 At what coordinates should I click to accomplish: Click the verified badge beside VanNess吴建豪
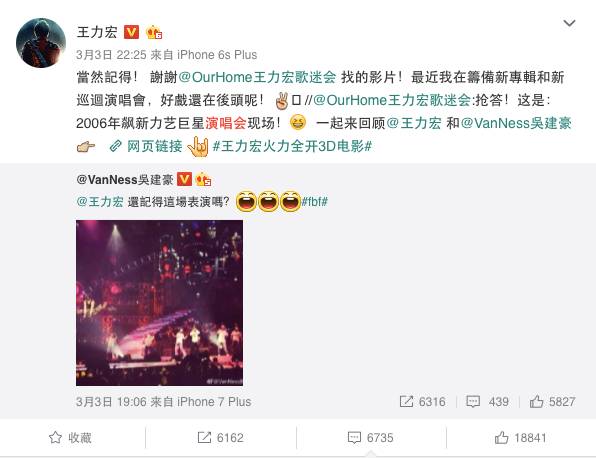[185, 179]
